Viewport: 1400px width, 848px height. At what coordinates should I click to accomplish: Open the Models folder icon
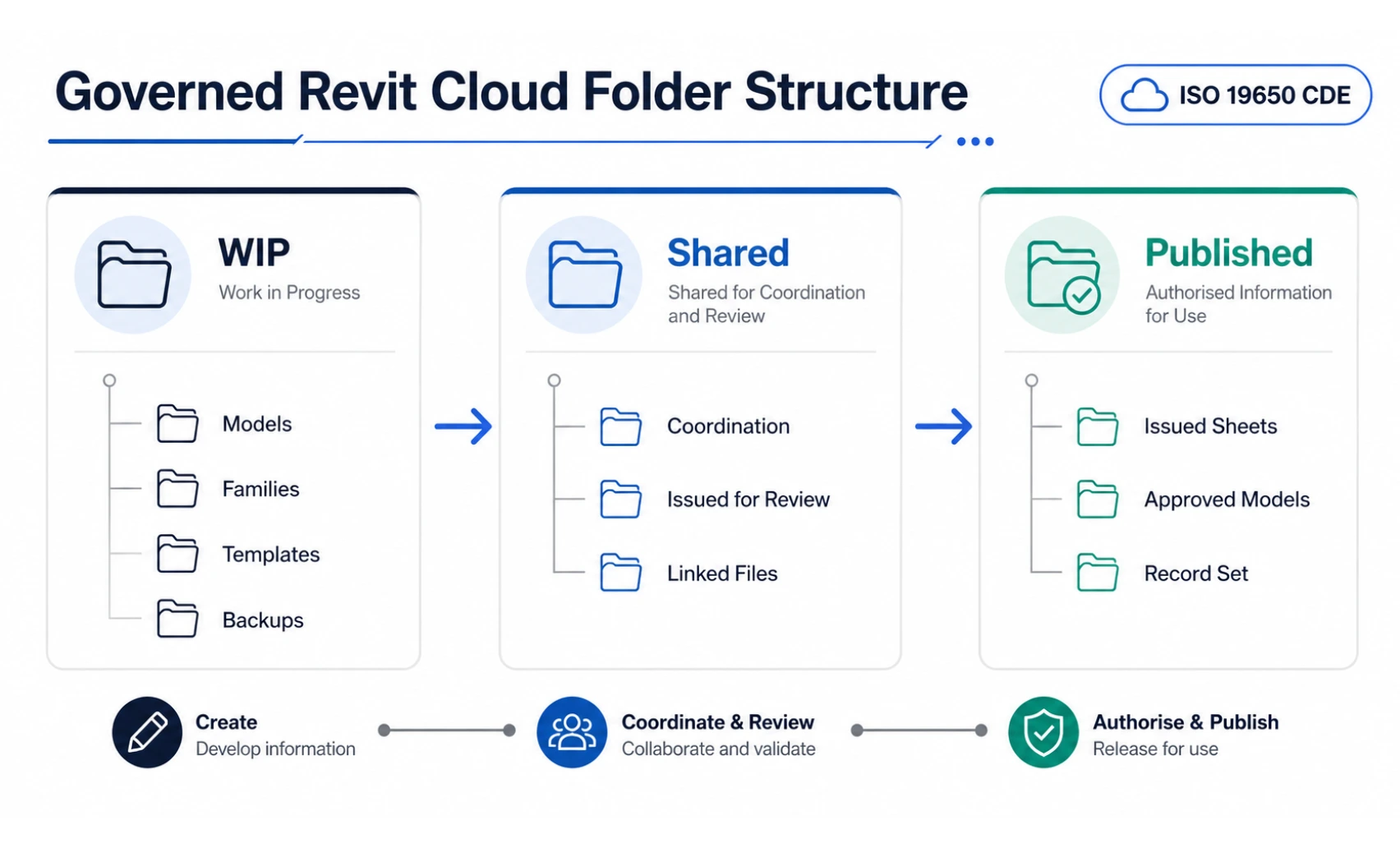click(177, 424)
